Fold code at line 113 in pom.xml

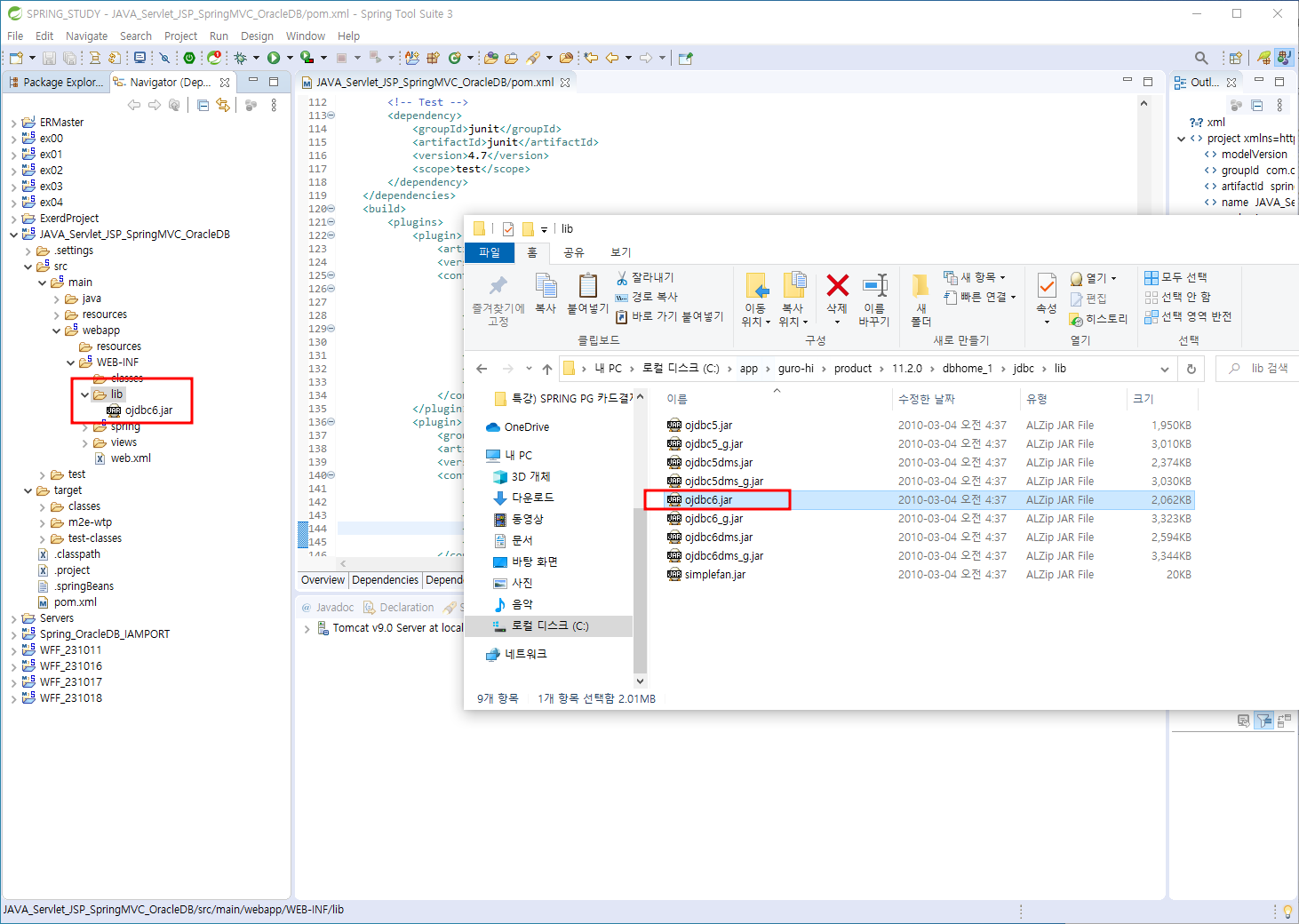331,115
